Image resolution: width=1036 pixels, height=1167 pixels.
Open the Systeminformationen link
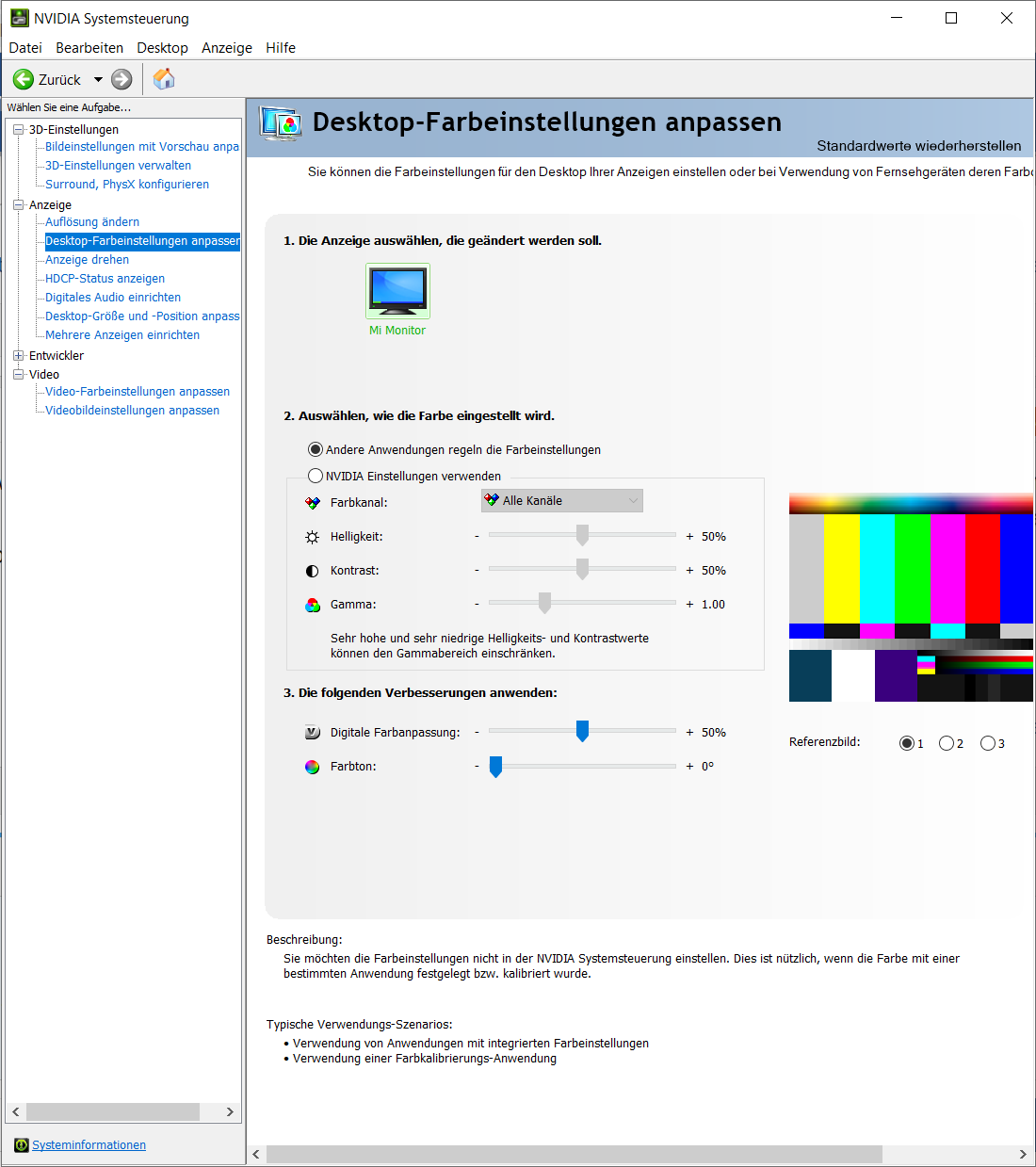89,1145
